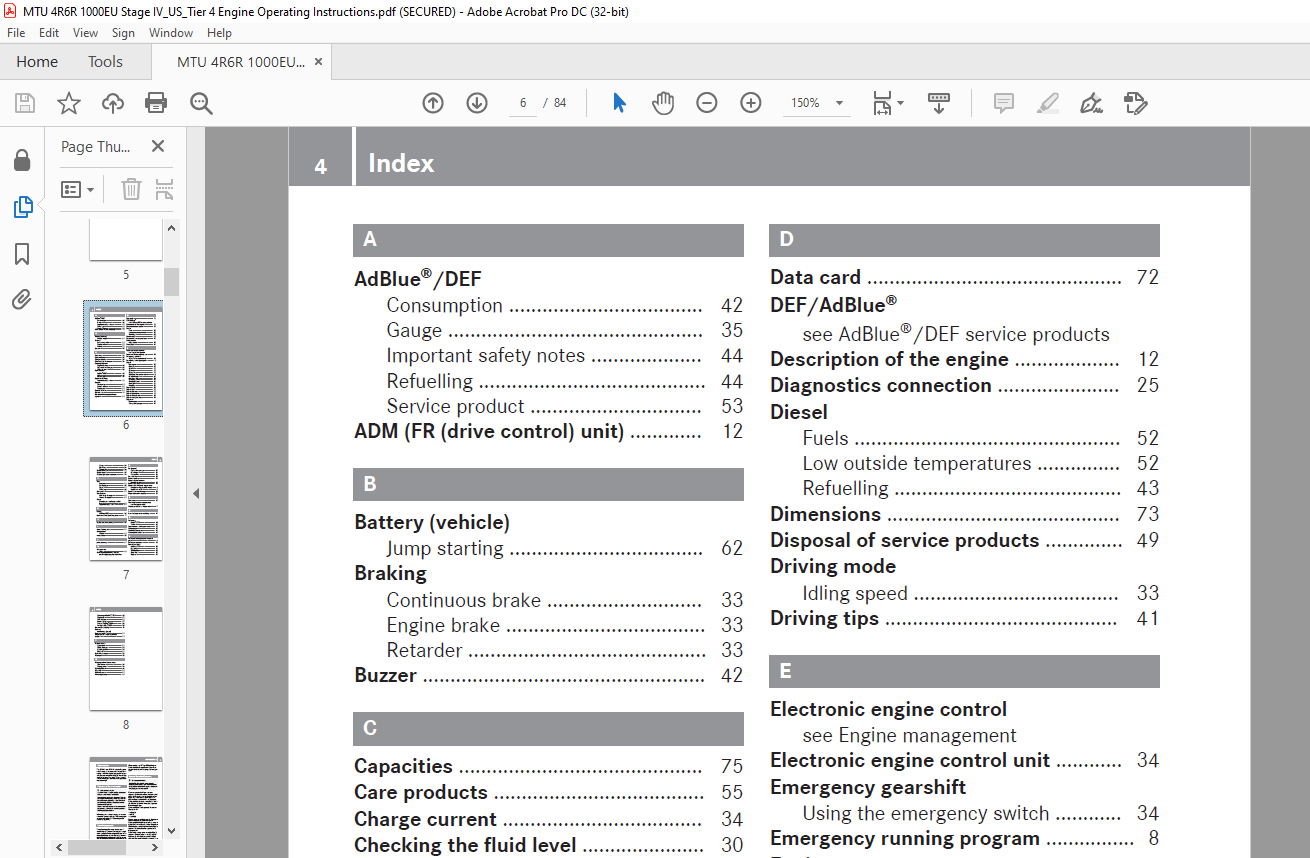Enable scrolling mode with the keyboard icon

coord(939,103)
